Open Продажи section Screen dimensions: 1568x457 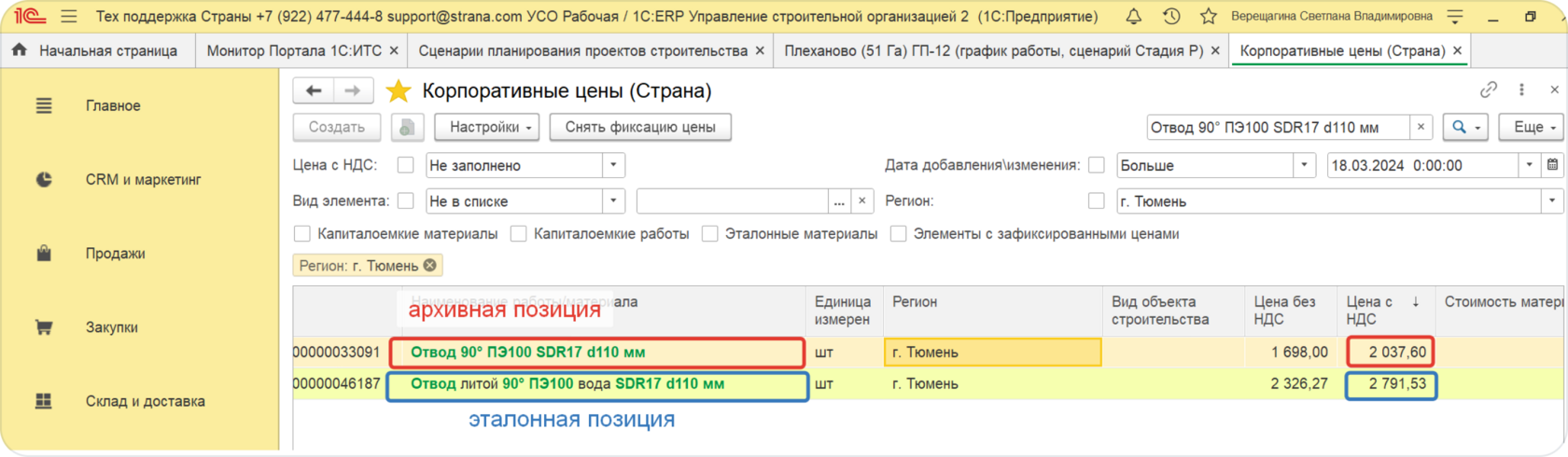pos(115,253)
